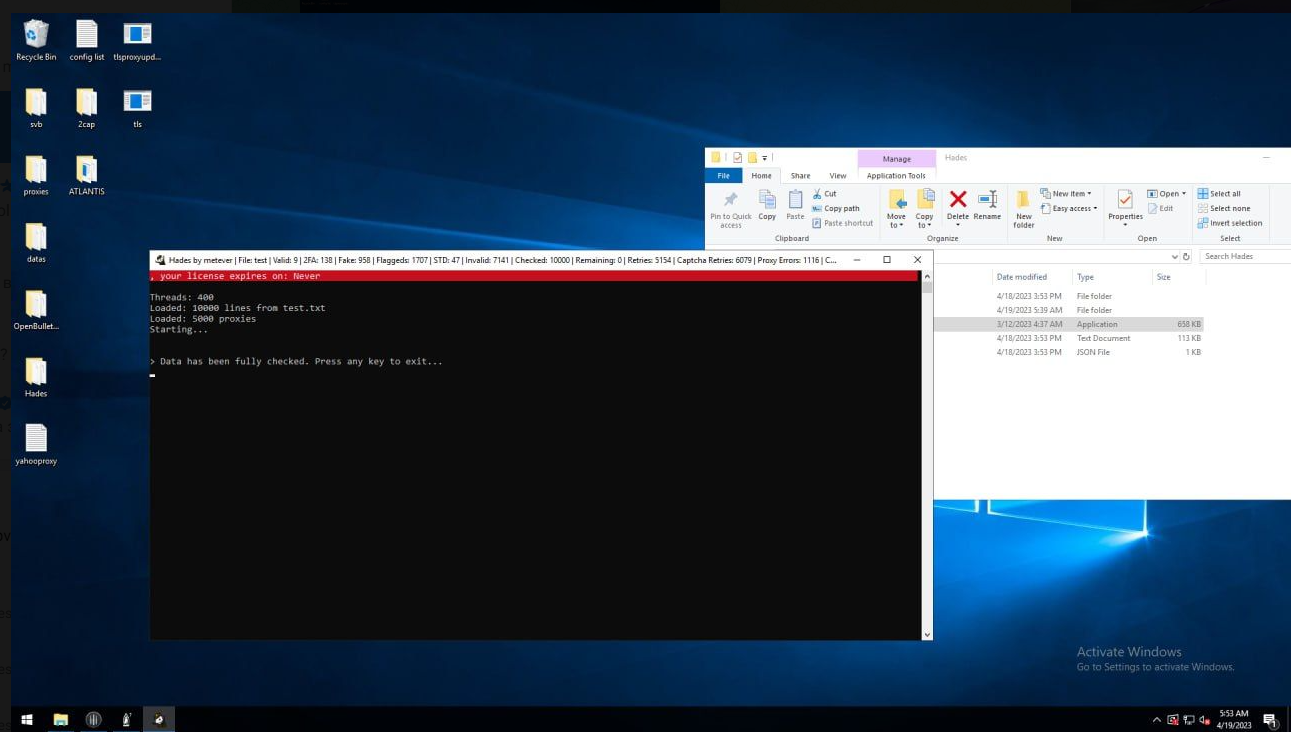Select the Hades folder on desktop
The height and width of the screenshot is (732, 1291).
[x=36, y=376]
